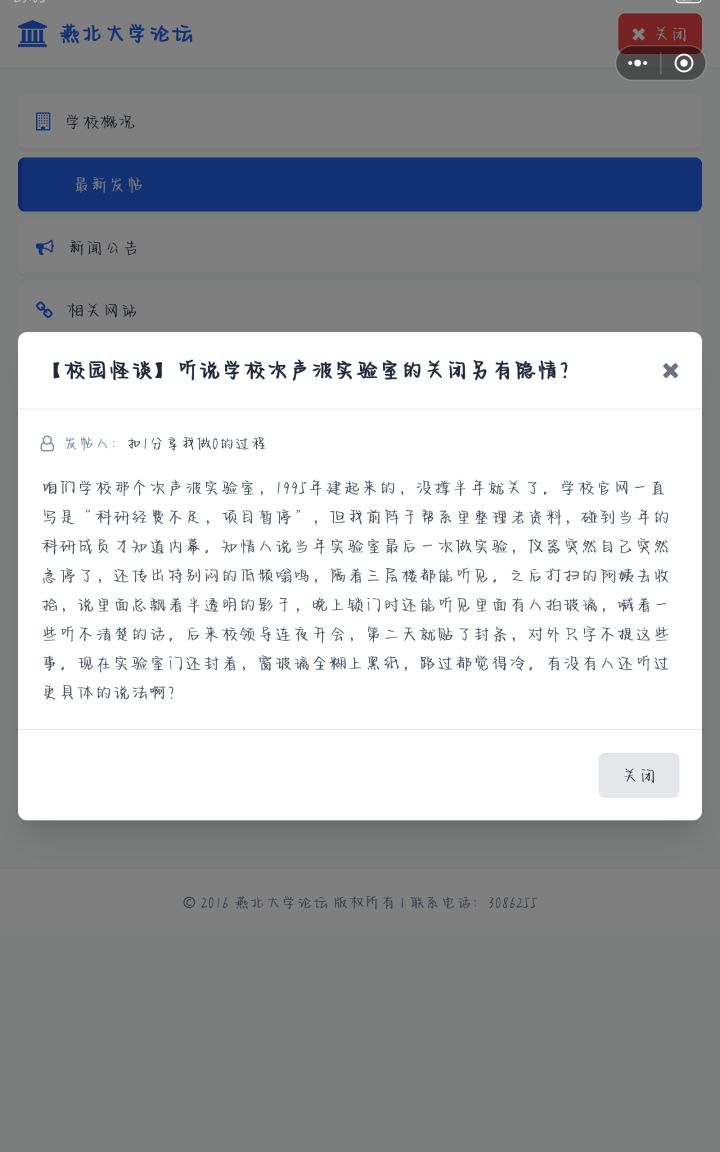Click the poster's user avatar icon
720x1152 pixels.
(47, 443)
